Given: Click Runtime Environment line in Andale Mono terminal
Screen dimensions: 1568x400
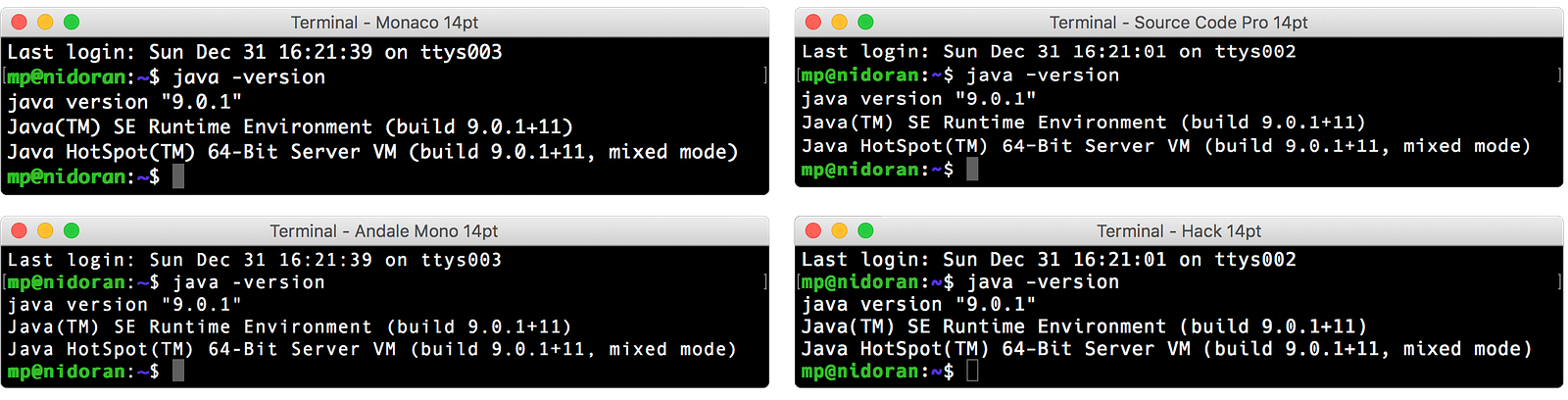Looking at the screenshot, I should coord(289,326).
